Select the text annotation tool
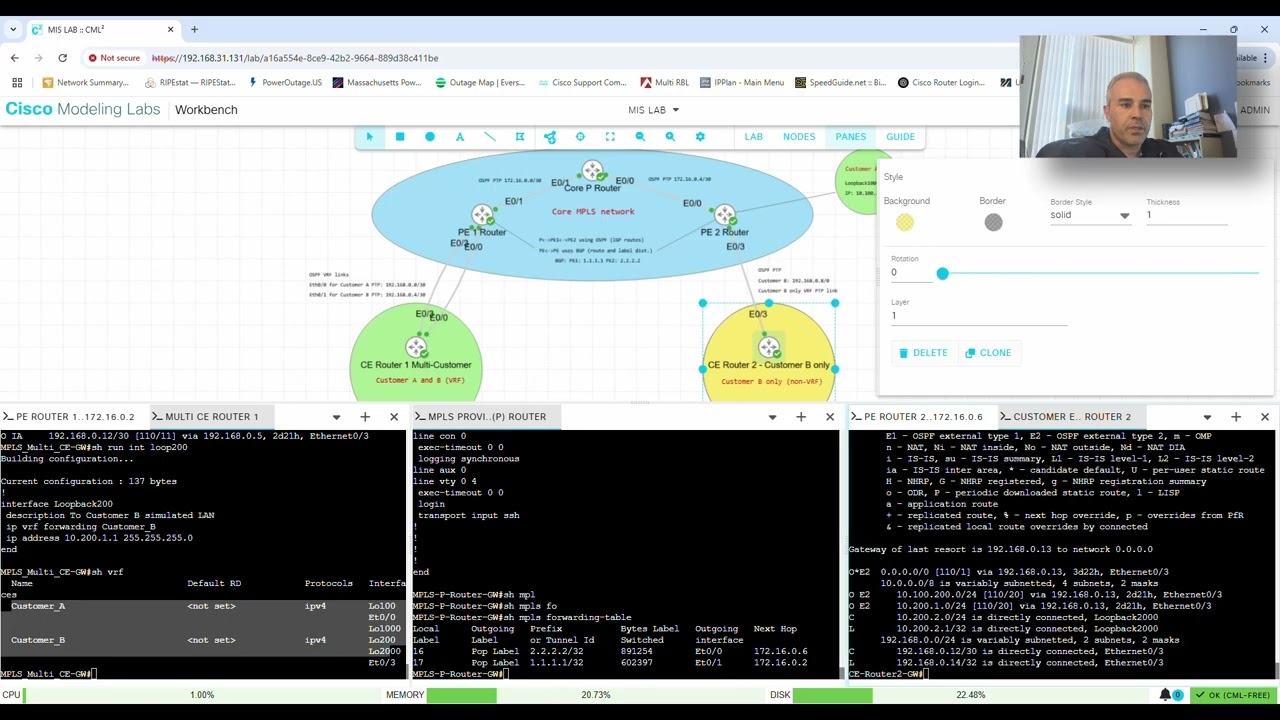The image size is (1280, 720). pyautogui.click(x=460, y=137)
